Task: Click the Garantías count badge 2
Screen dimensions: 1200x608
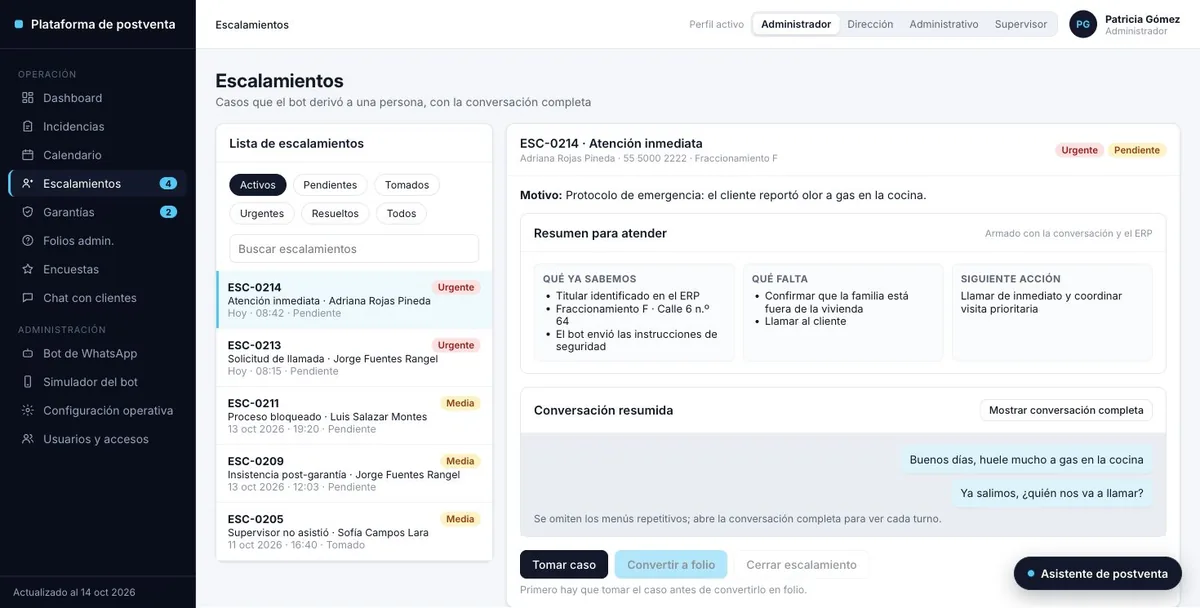Action: tap(168, 212)
